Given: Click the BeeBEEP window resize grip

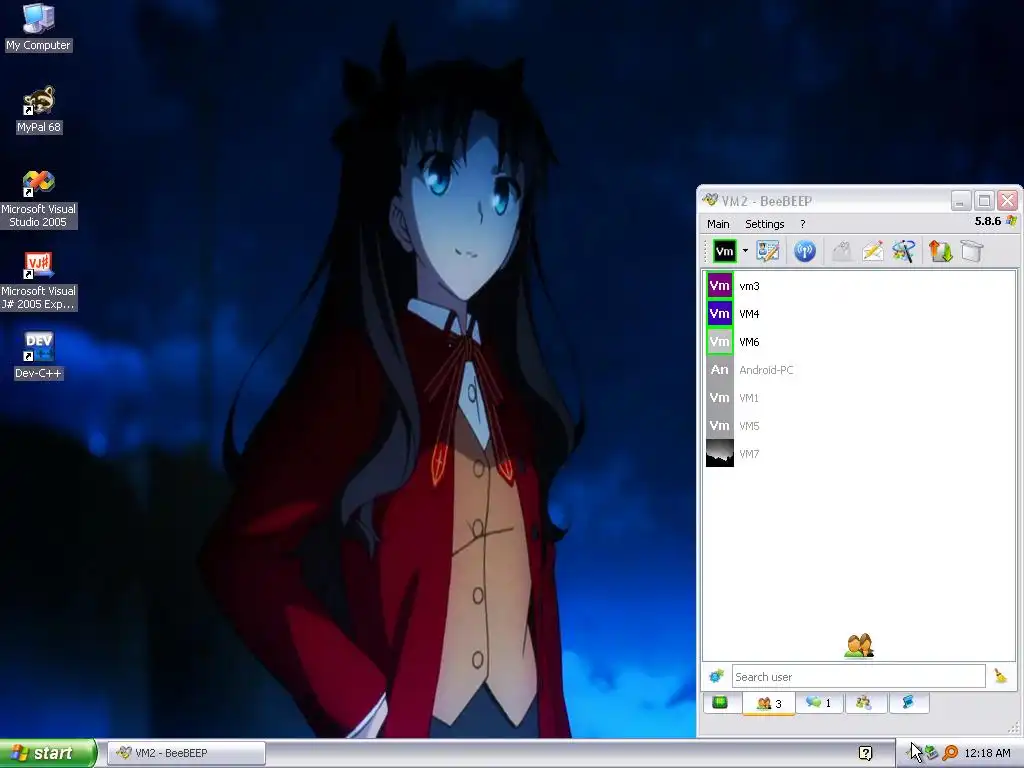Looking at the screenshot, I should pos(1014,728).
